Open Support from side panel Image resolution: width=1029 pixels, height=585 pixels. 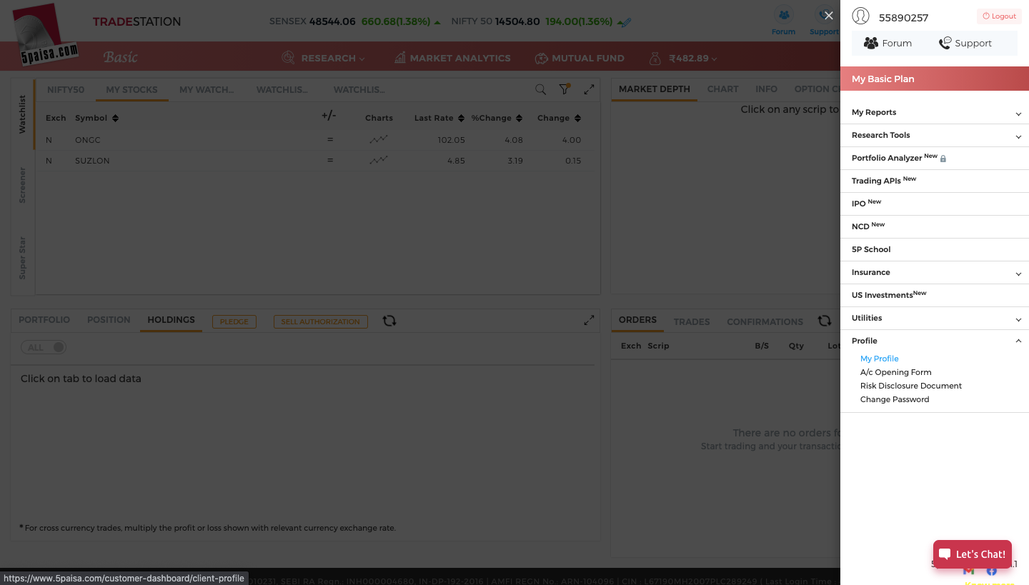click(965, 43)
